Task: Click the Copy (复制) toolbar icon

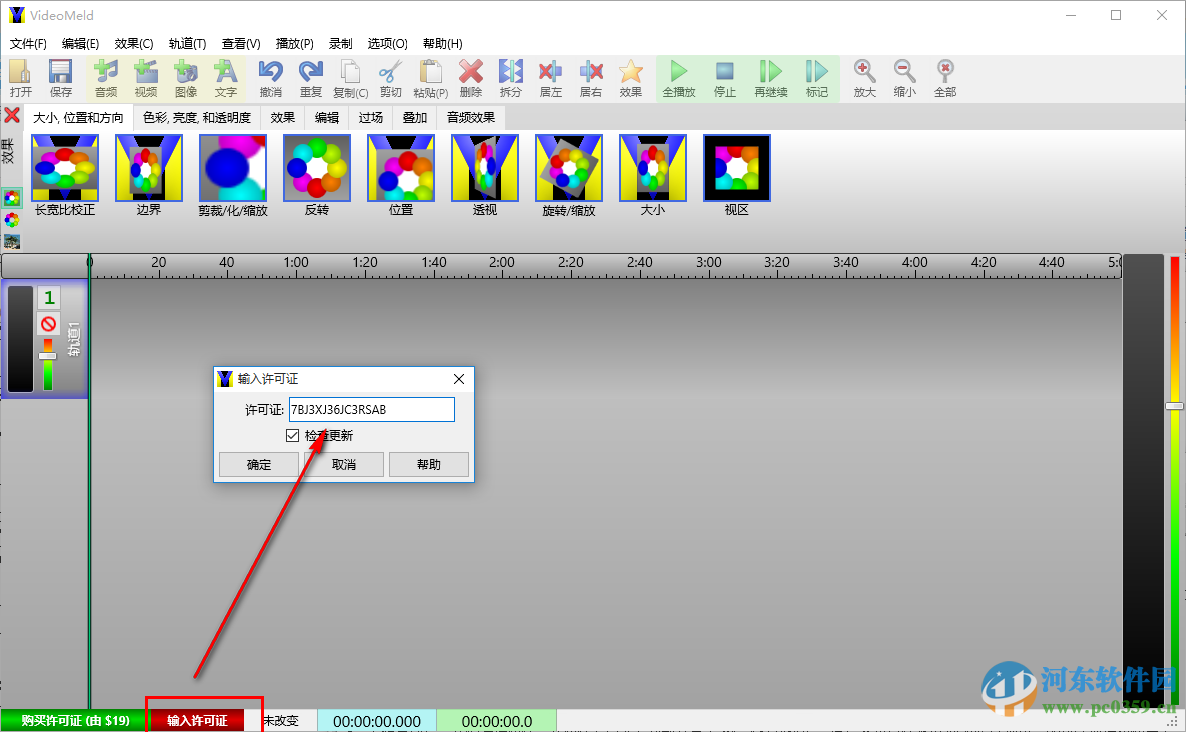Action: (x=350, y=78)
